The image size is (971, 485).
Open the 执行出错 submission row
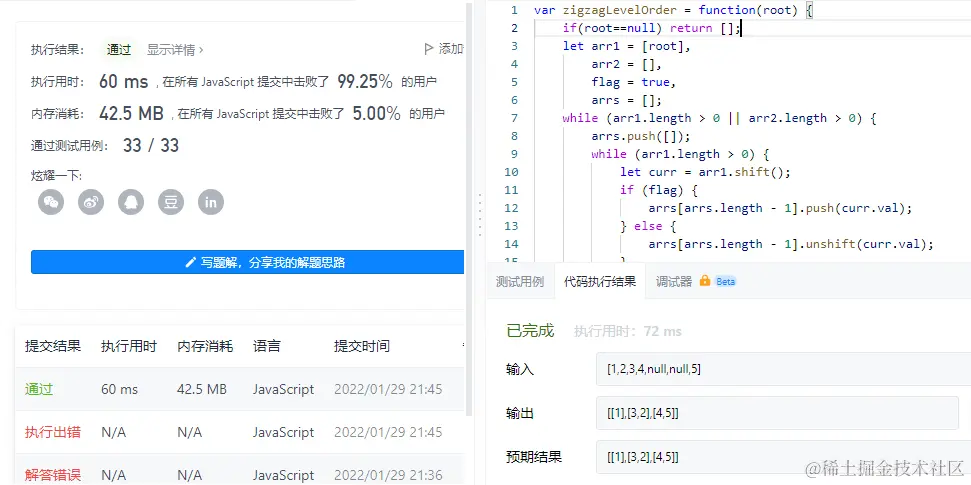pyautogui.click(x=242, y=432)
